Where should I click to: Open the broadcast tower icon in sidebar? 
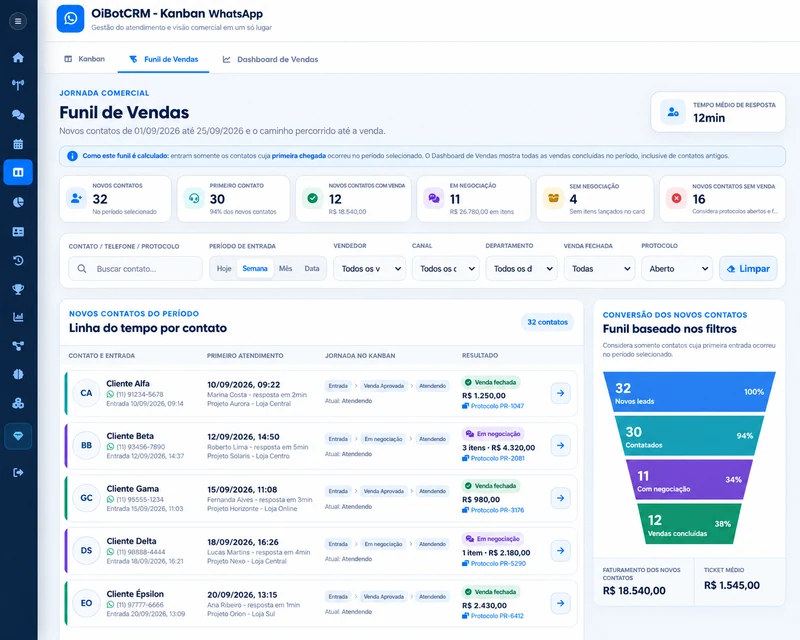click(18, 85)
